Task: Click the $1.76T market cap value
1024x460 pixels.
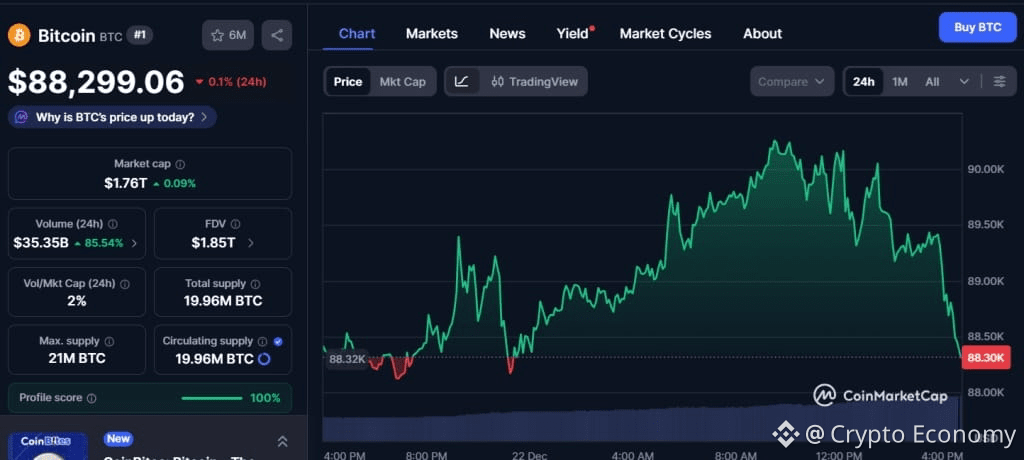Action: (125, 184)
